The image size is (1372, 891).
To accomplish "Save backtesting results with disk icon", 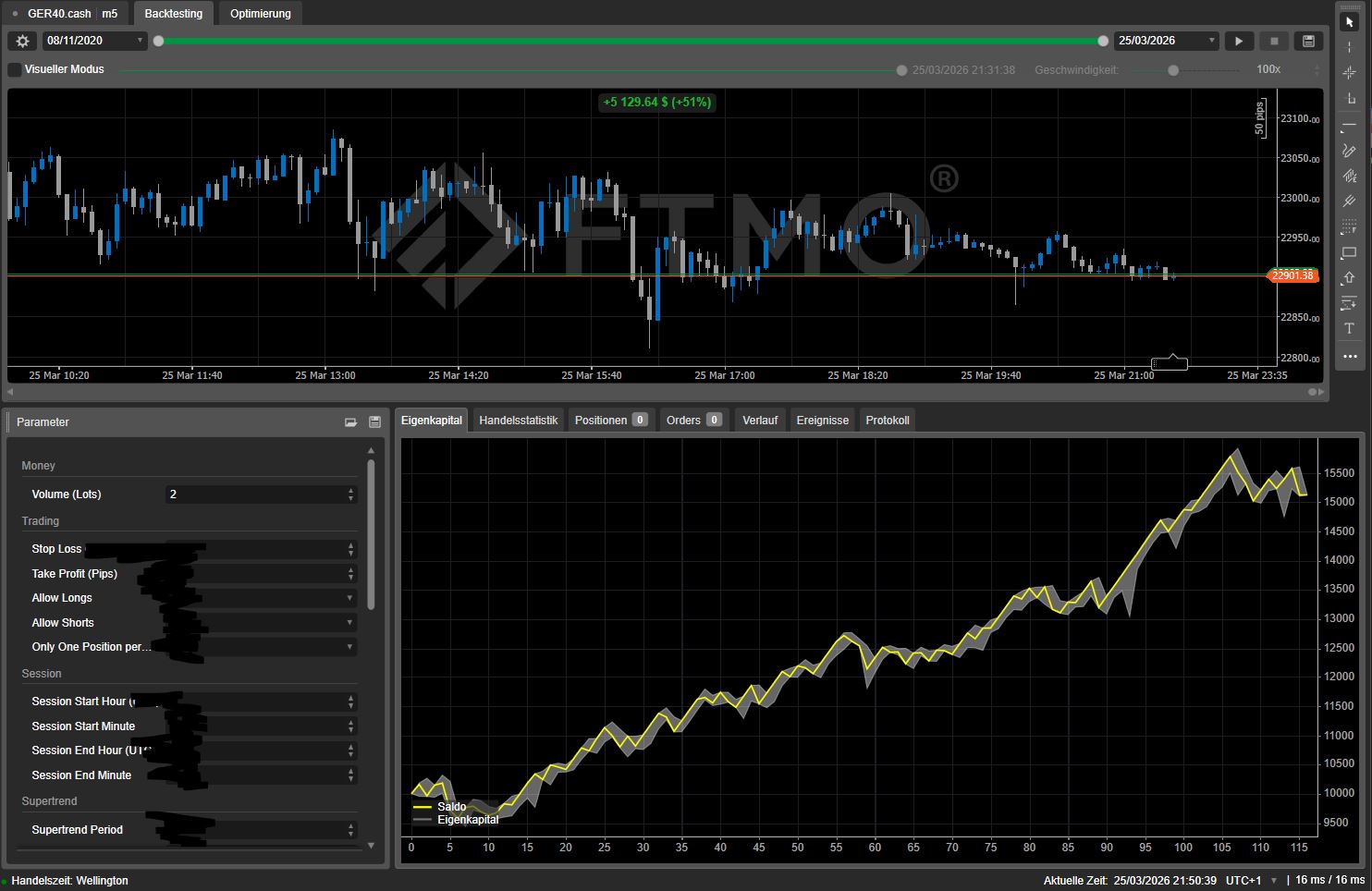I will tap(1308, 41).
